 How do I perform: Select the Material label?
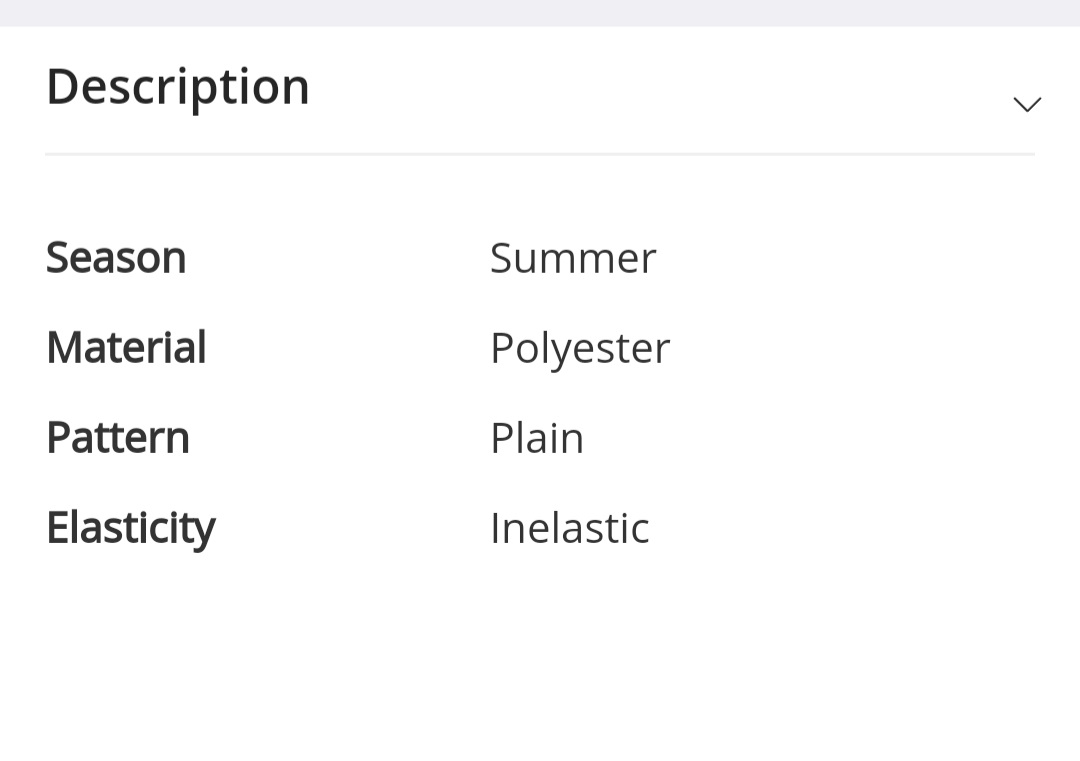point(126,348)
